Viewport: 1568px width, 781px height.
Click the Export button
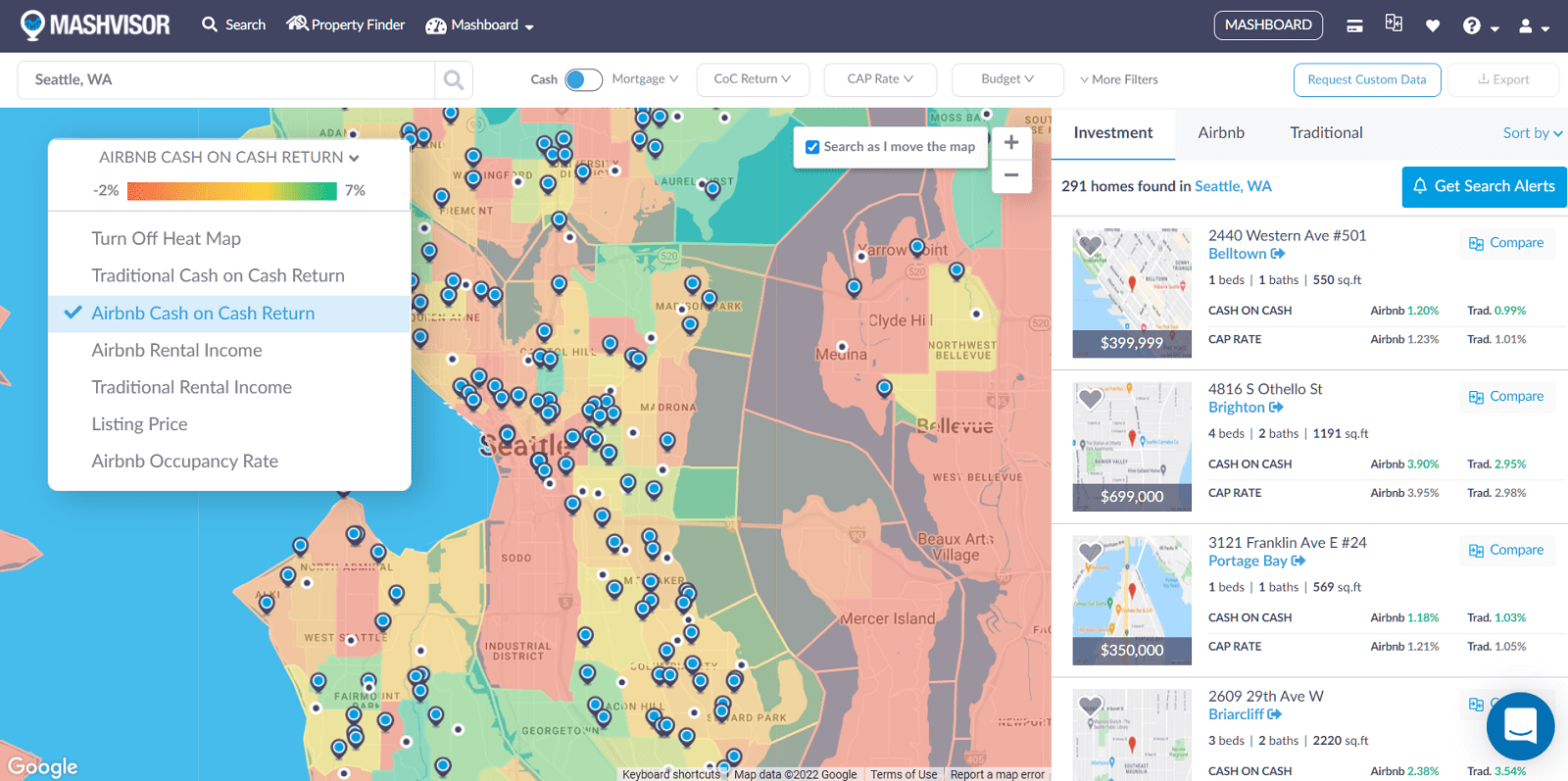tap(1503, 79)
